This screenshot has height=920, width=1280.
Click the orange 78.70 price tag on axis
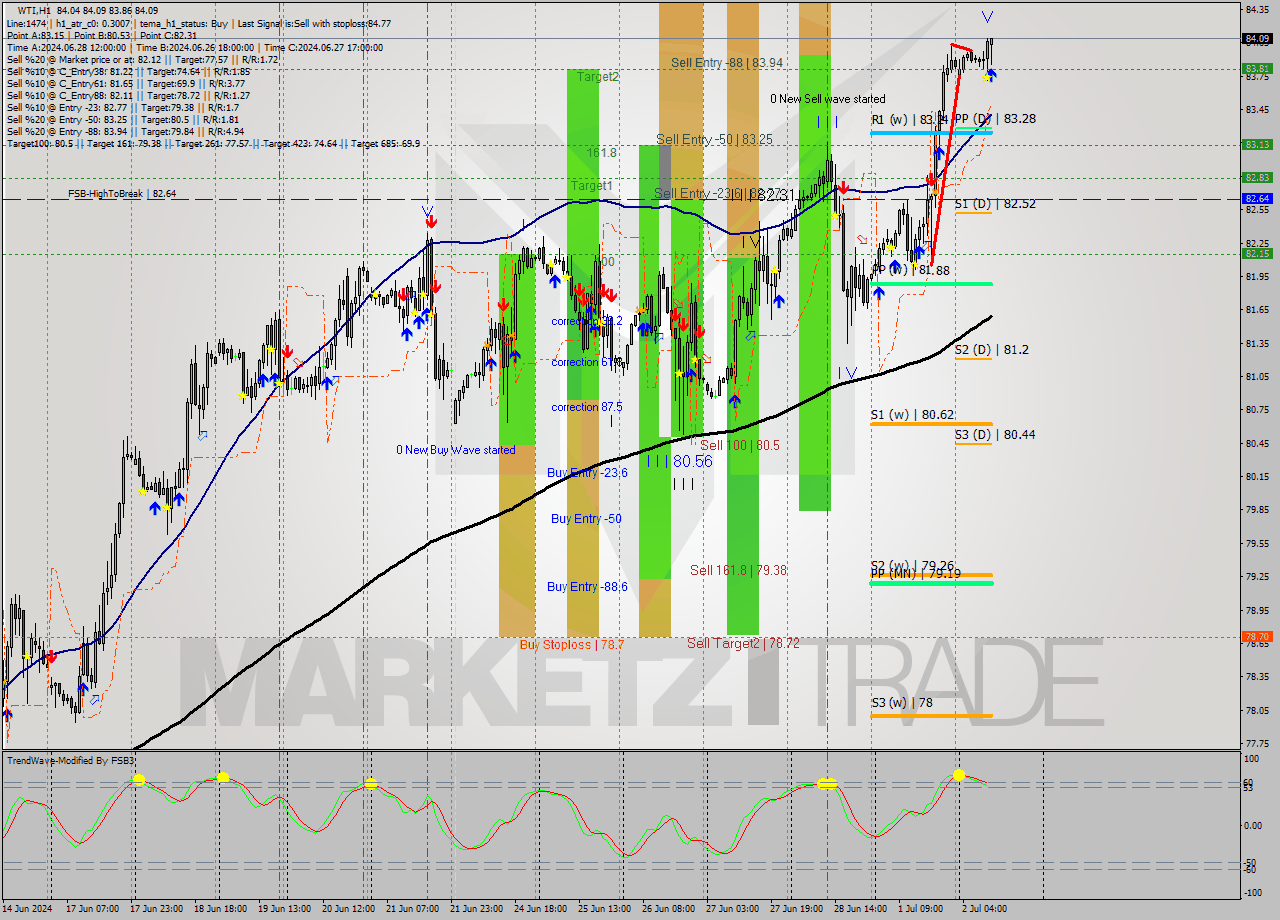(1256, 636)
